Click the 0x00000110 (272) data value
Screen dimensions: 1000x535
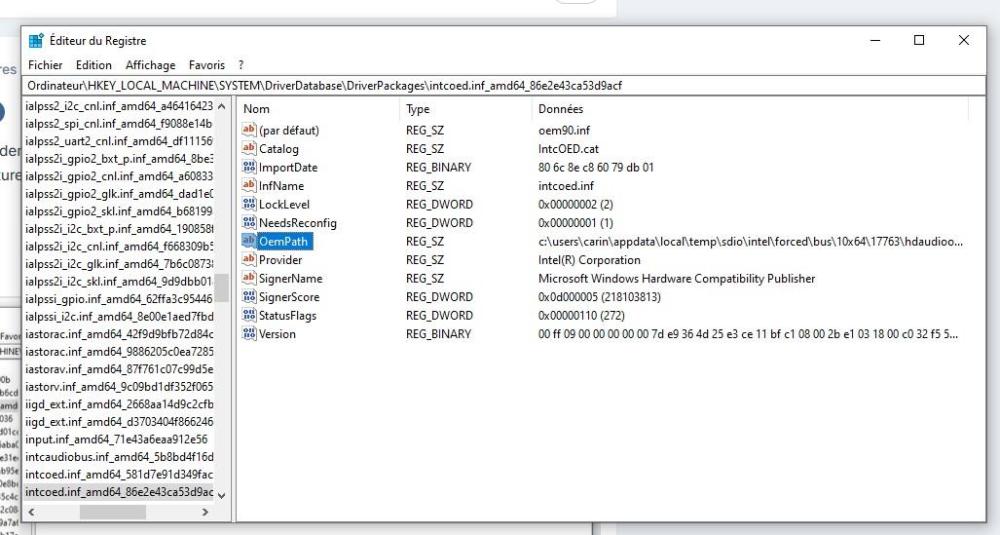coord(581,315)
